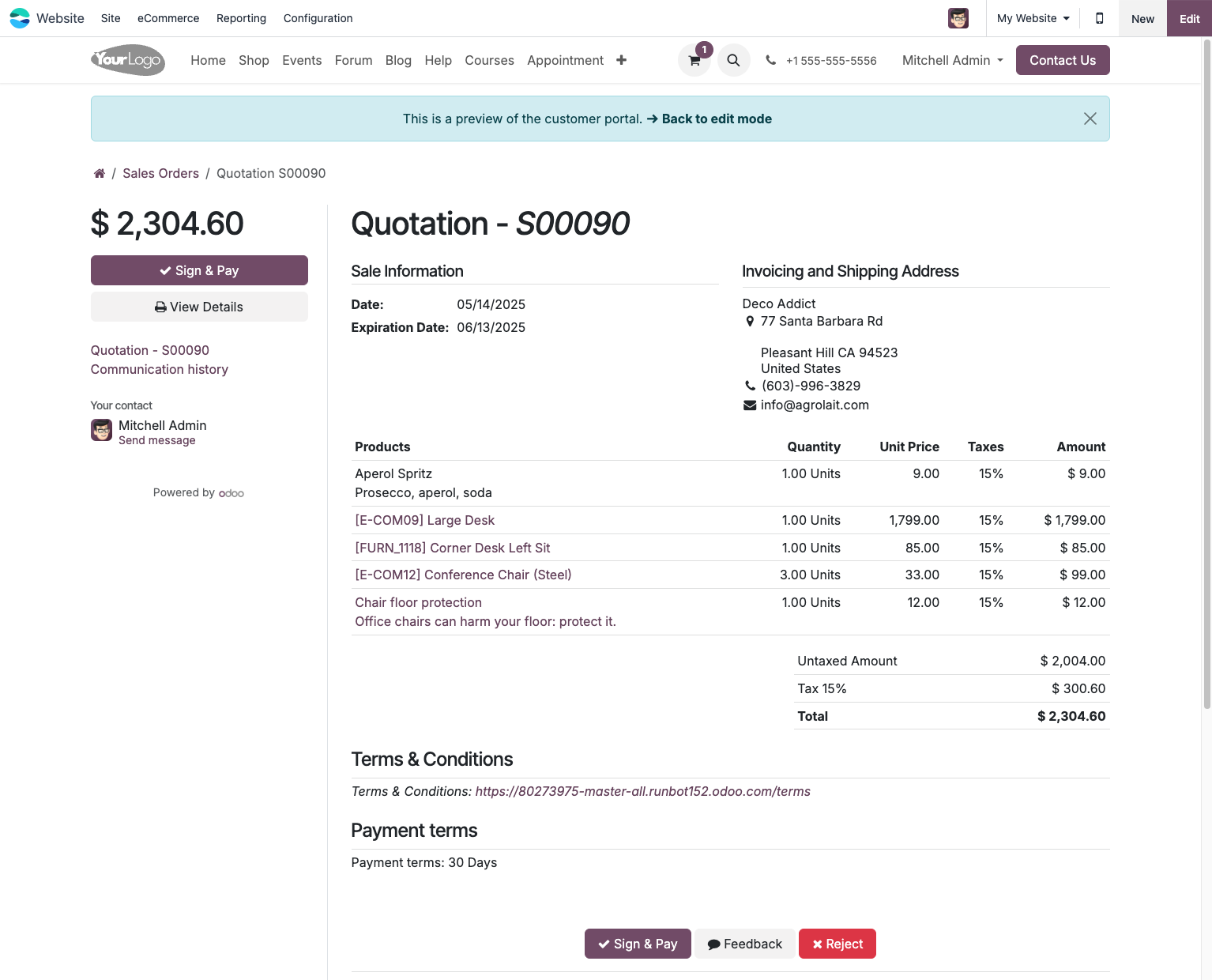The height and width of the screenshot is (980, 1212).
Task: Click the email info@agrolait.com
Action: pyautogui.click(x=815, y=405)
